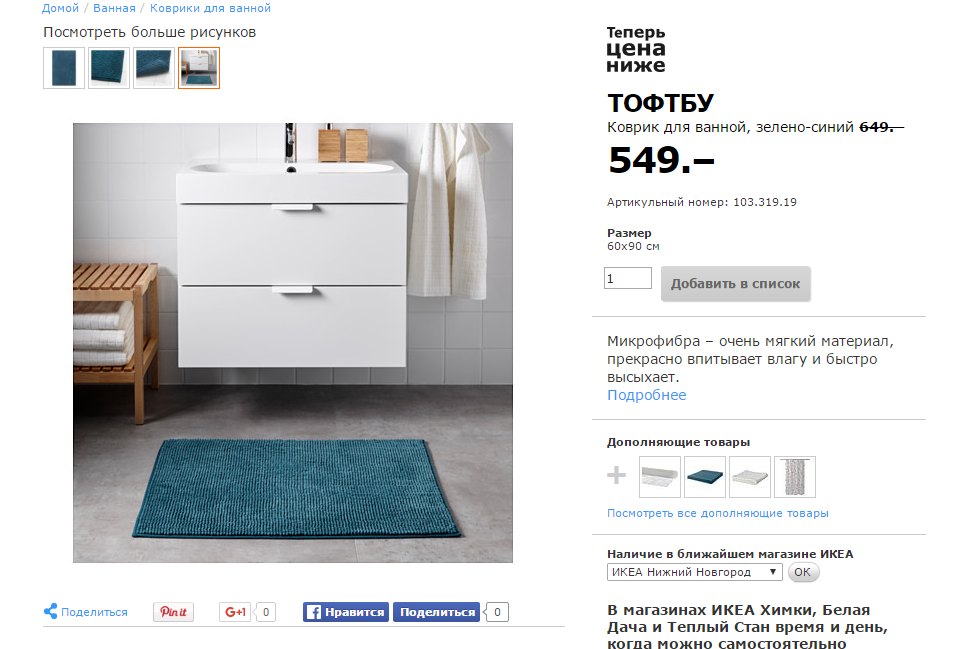This screenshot has width=959, height=649.
Task: Click the quantity input field
Action: pos(628,278)
